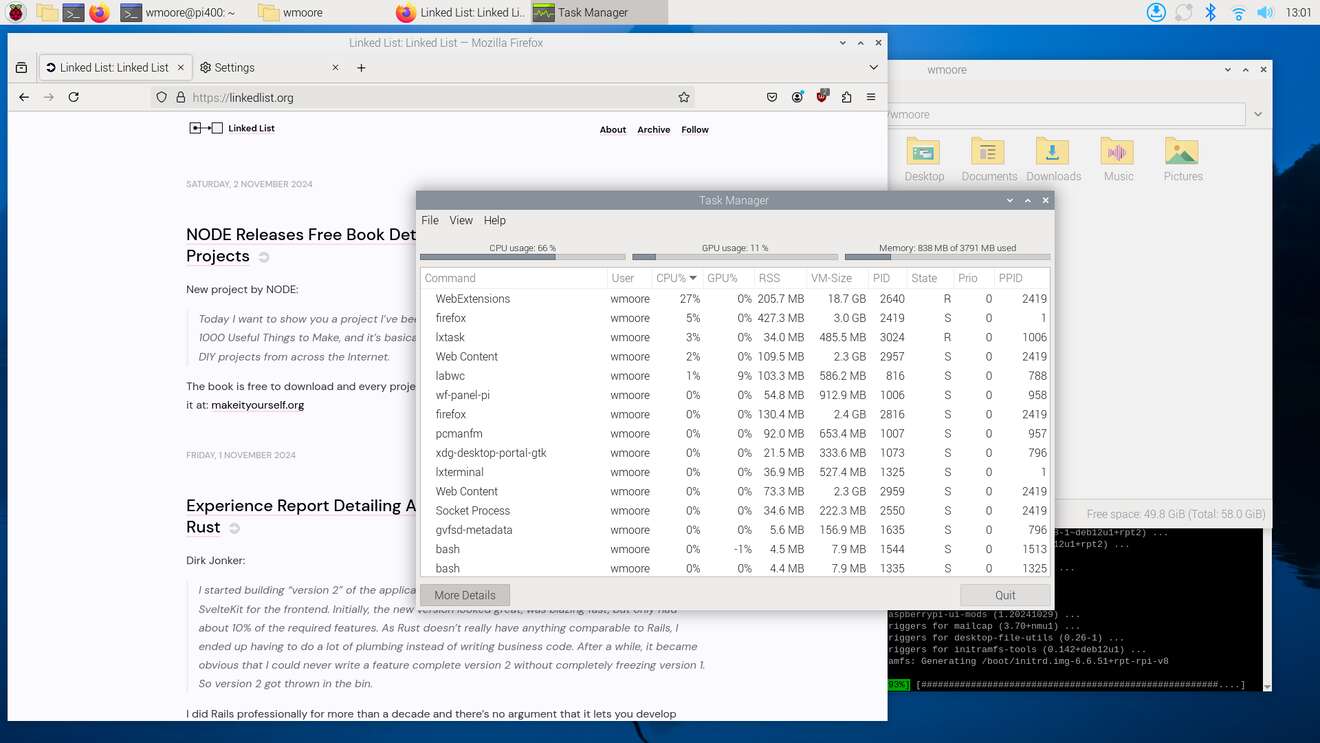Open the volume control tray icon
1320x743 pixels.
pyautogui.click(x=1265, y=13)
